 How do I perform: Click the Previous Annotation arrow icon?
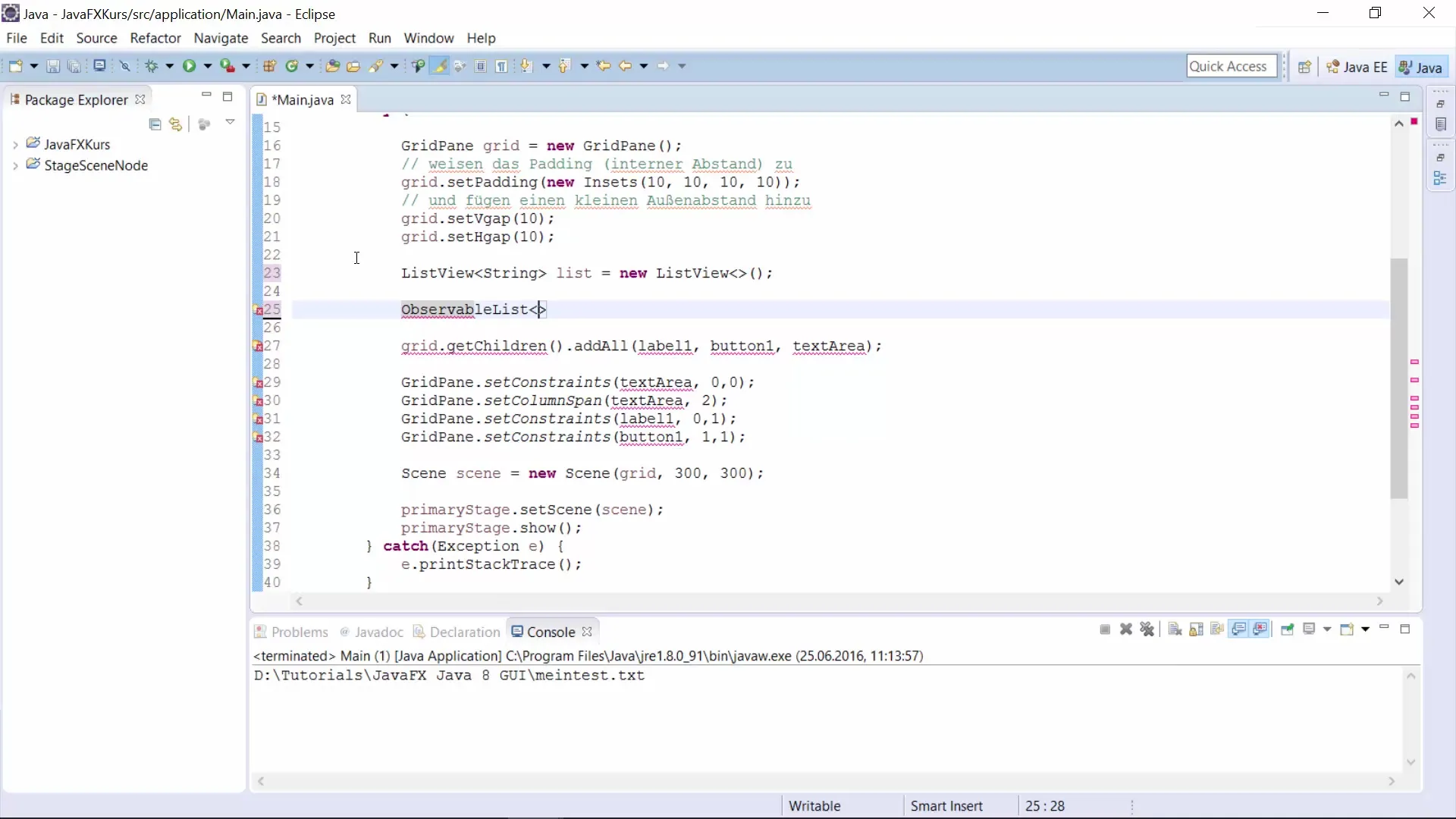pos(564,66)
